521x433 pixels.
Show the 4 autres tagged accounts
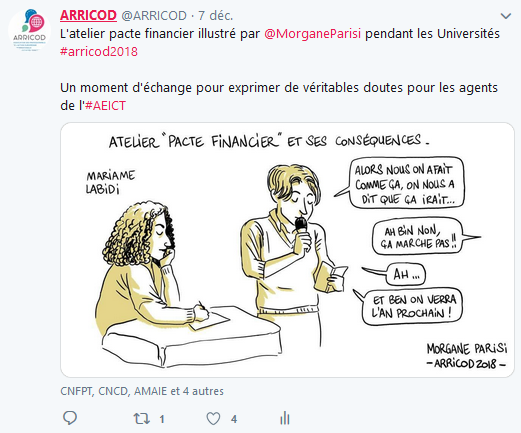203,391
